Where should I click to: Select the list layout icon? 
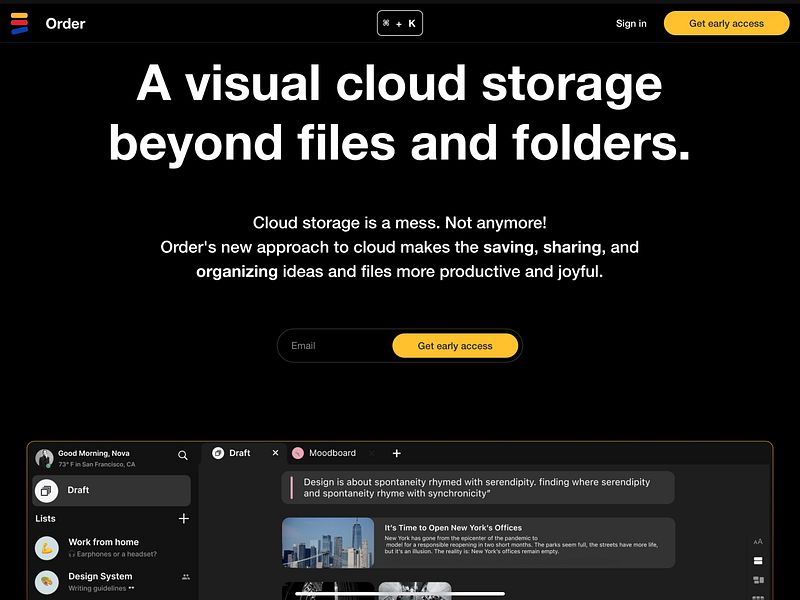point(758,561)
